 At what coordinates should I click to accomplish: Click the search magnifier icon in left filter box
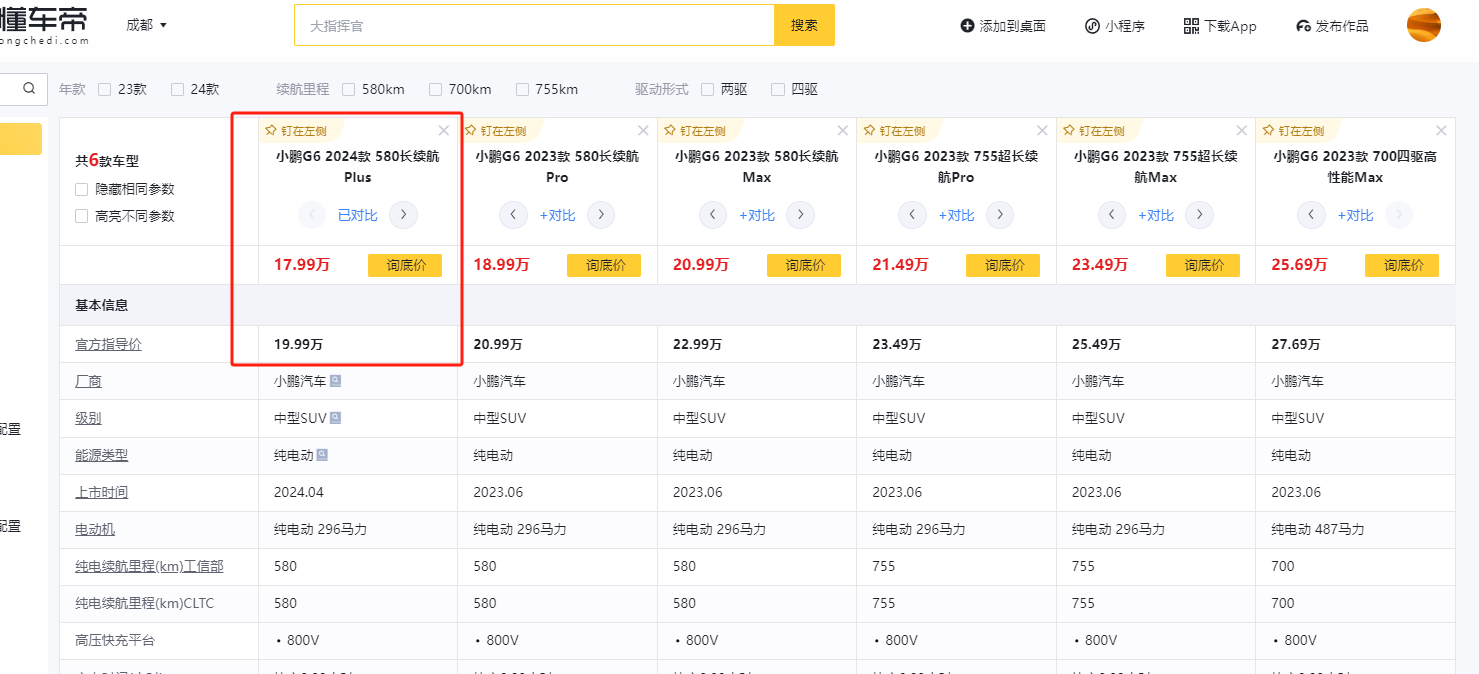click(28, 89)
